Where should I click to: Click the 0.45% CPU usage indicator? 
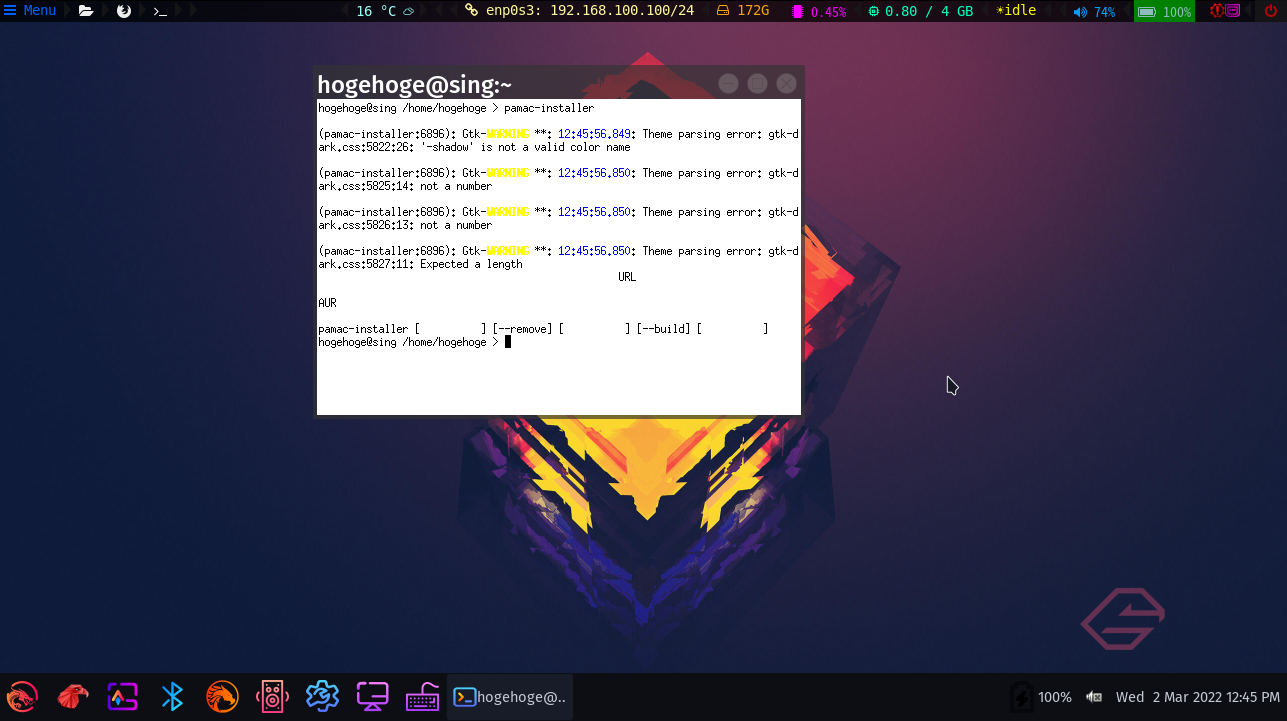pyautogui.click(x=819, y=12)
